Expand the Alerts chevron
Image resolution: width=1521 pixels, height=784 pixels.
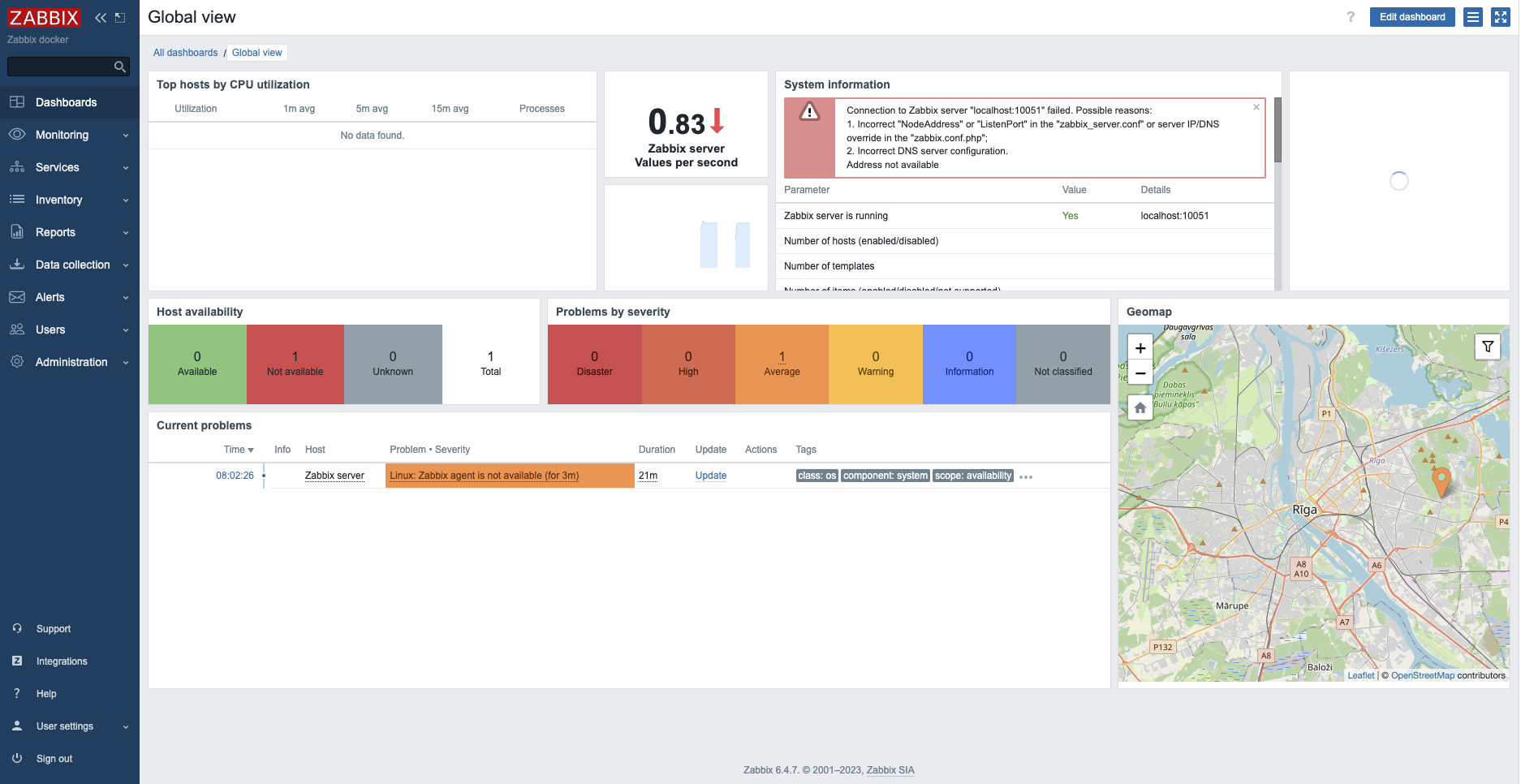pyautogui.click(x=126, y=298)
